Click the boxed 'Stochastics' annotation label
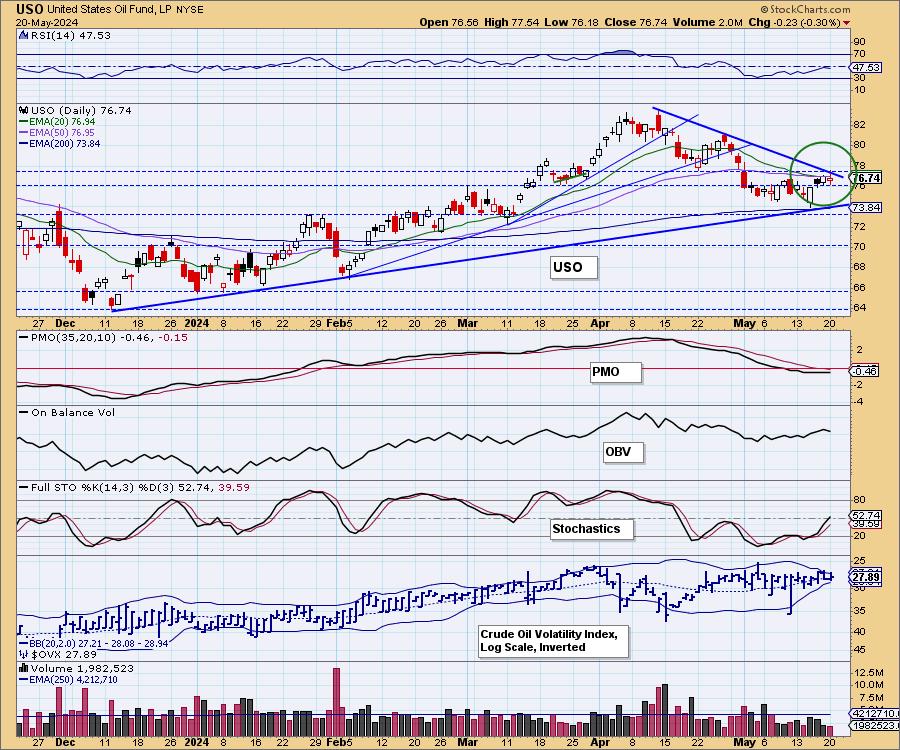 point(592,529)
